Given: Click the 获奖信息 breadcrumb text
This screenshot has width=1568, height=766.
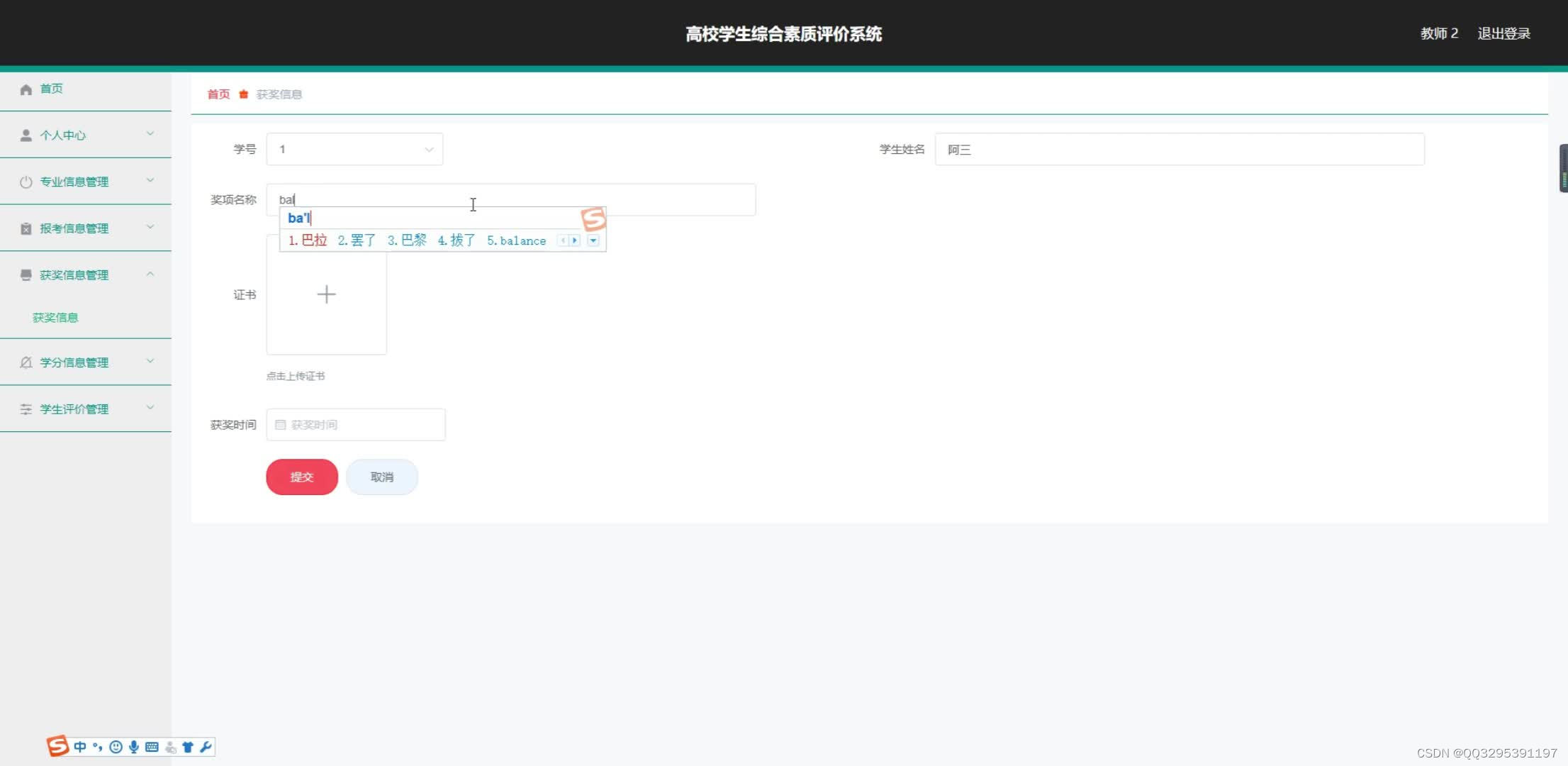Looking at the screenshot, I should click(x=279, y=94).
